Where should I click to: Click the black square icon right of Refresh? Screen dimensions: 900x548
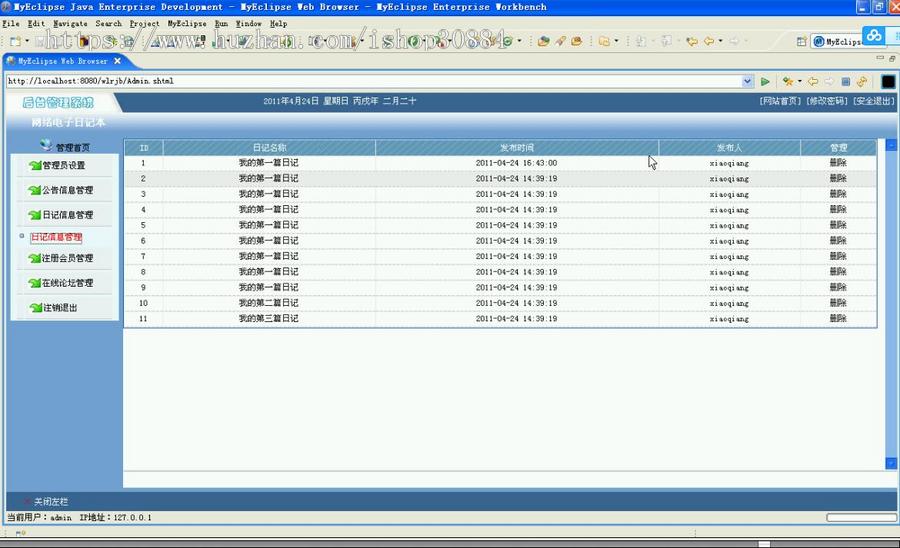click(x=888, y=81)
